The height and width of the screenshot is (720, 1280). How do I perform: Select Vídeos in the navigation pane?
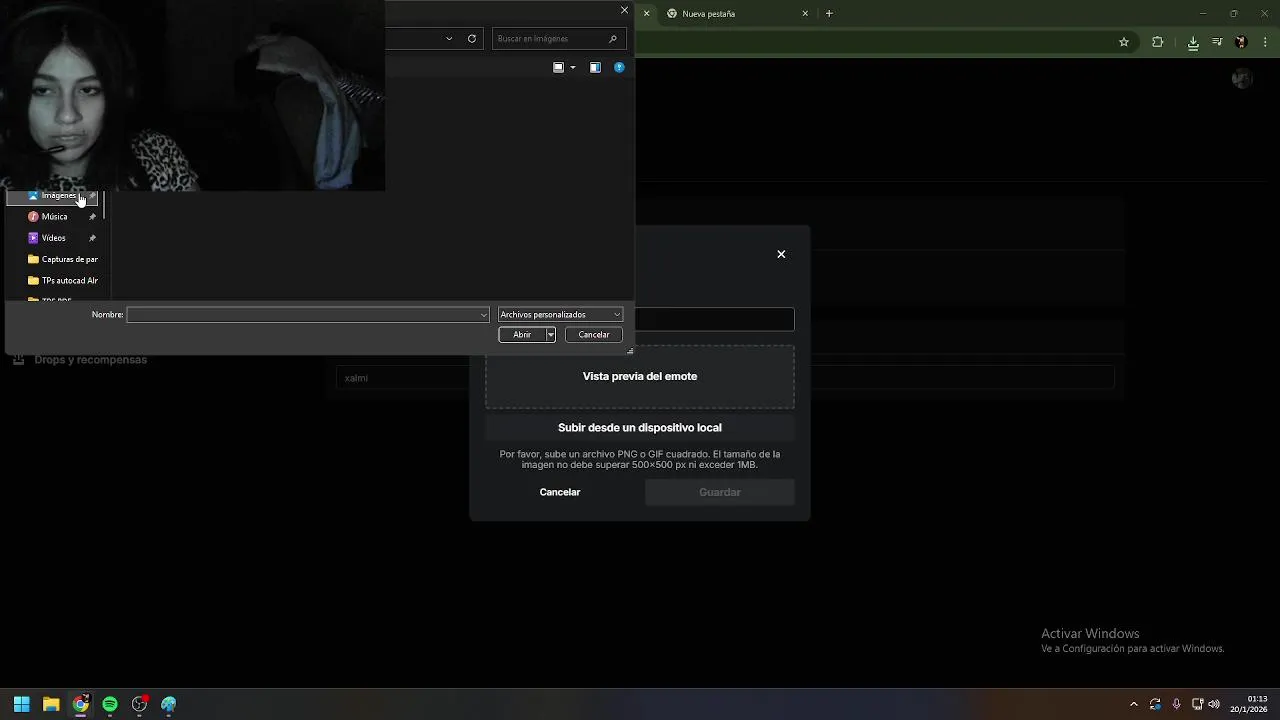[x=53, y=238]
